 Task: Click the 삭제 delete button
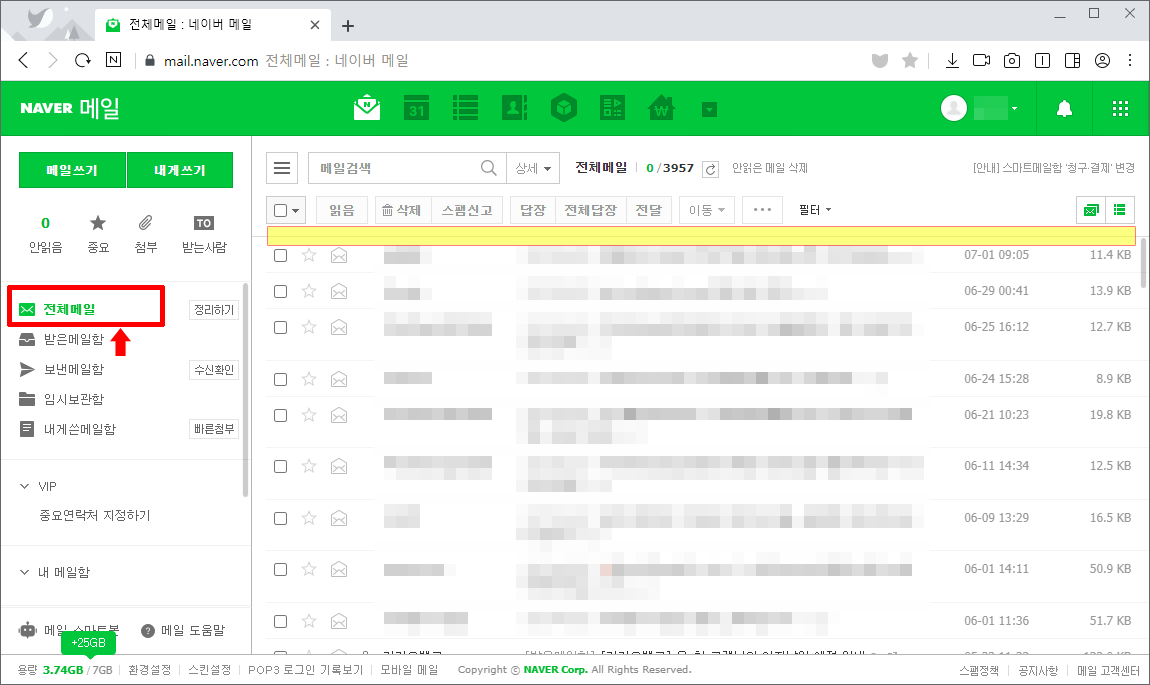(x=403, y=210)
